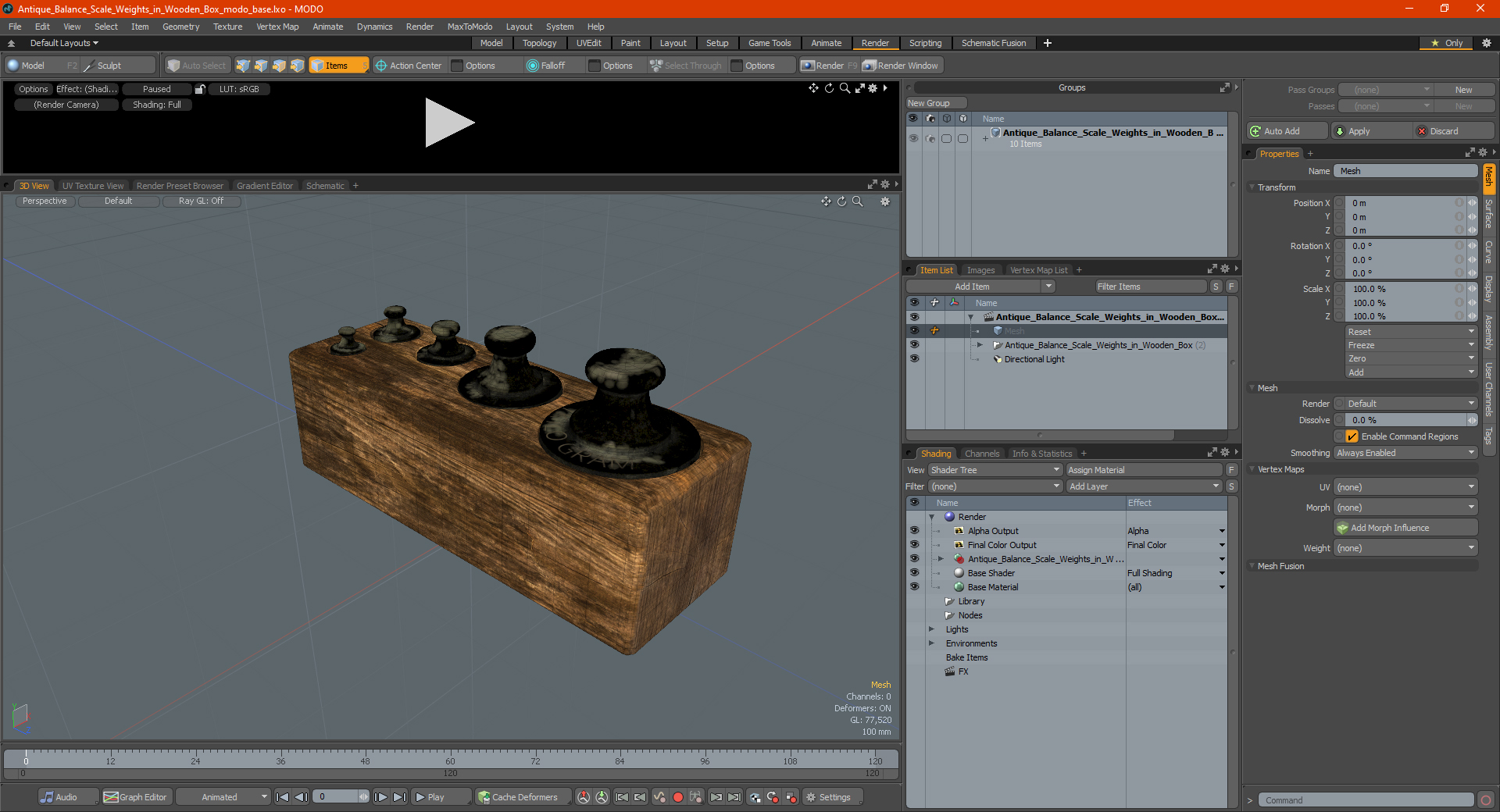
Task: Open the Images tab
Action: pos(980,270)
